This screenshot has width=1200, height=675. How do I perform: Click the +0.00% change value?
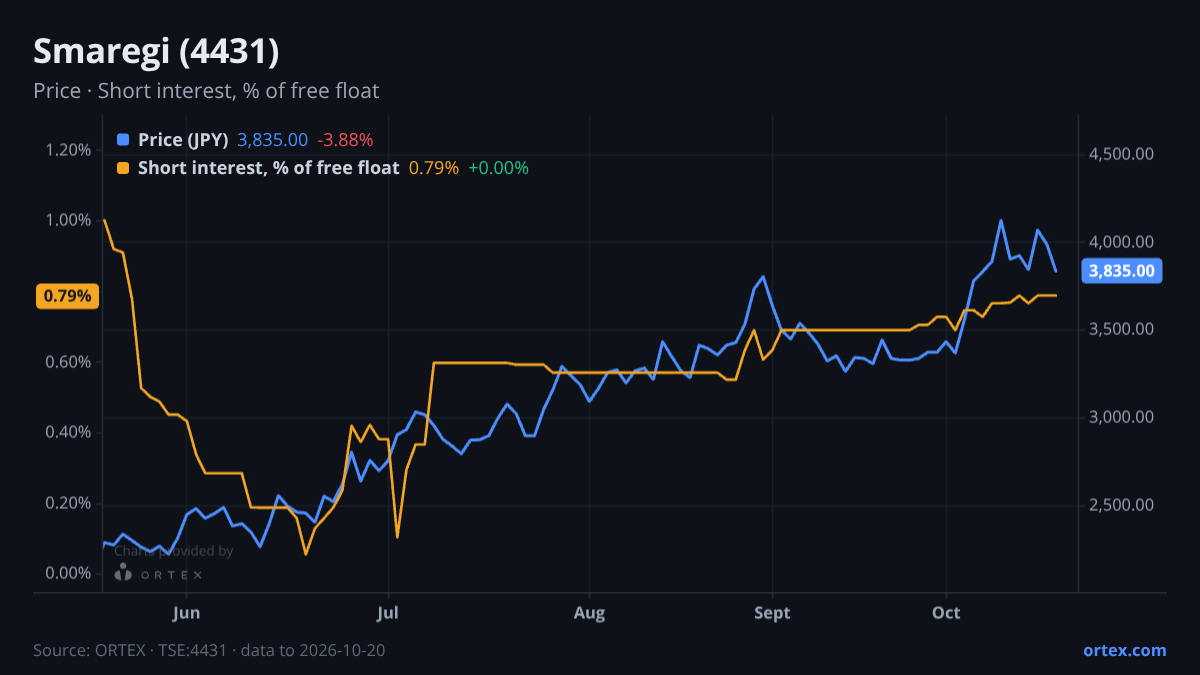point(498,168)
